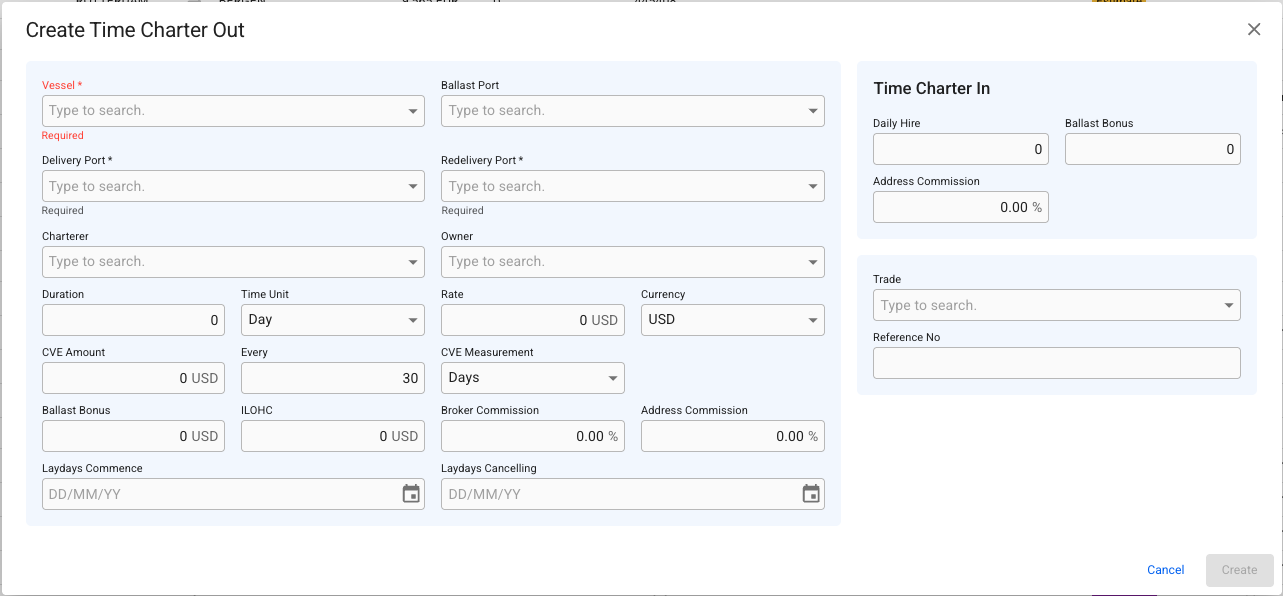Open the Laydays Commence calendar picker
1283x596 pixels.
pos(411,494)
